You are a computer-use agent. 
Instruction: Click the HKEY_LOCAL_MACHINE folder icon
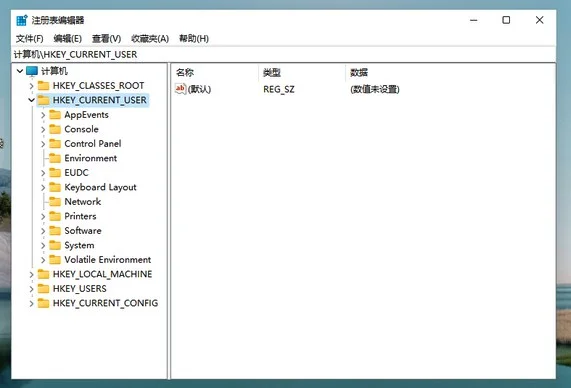click(x=44, y=274)
